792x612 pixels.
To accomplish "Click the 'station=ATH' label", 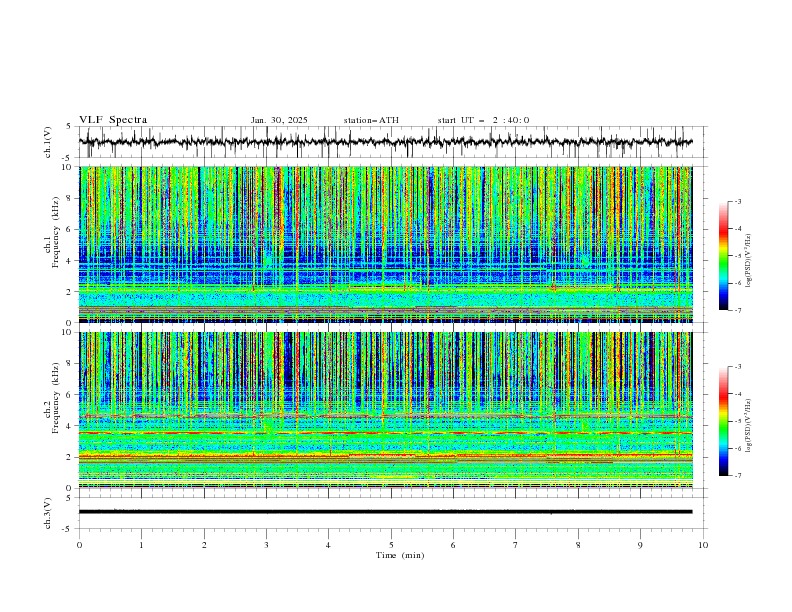I will pos(371,120).
